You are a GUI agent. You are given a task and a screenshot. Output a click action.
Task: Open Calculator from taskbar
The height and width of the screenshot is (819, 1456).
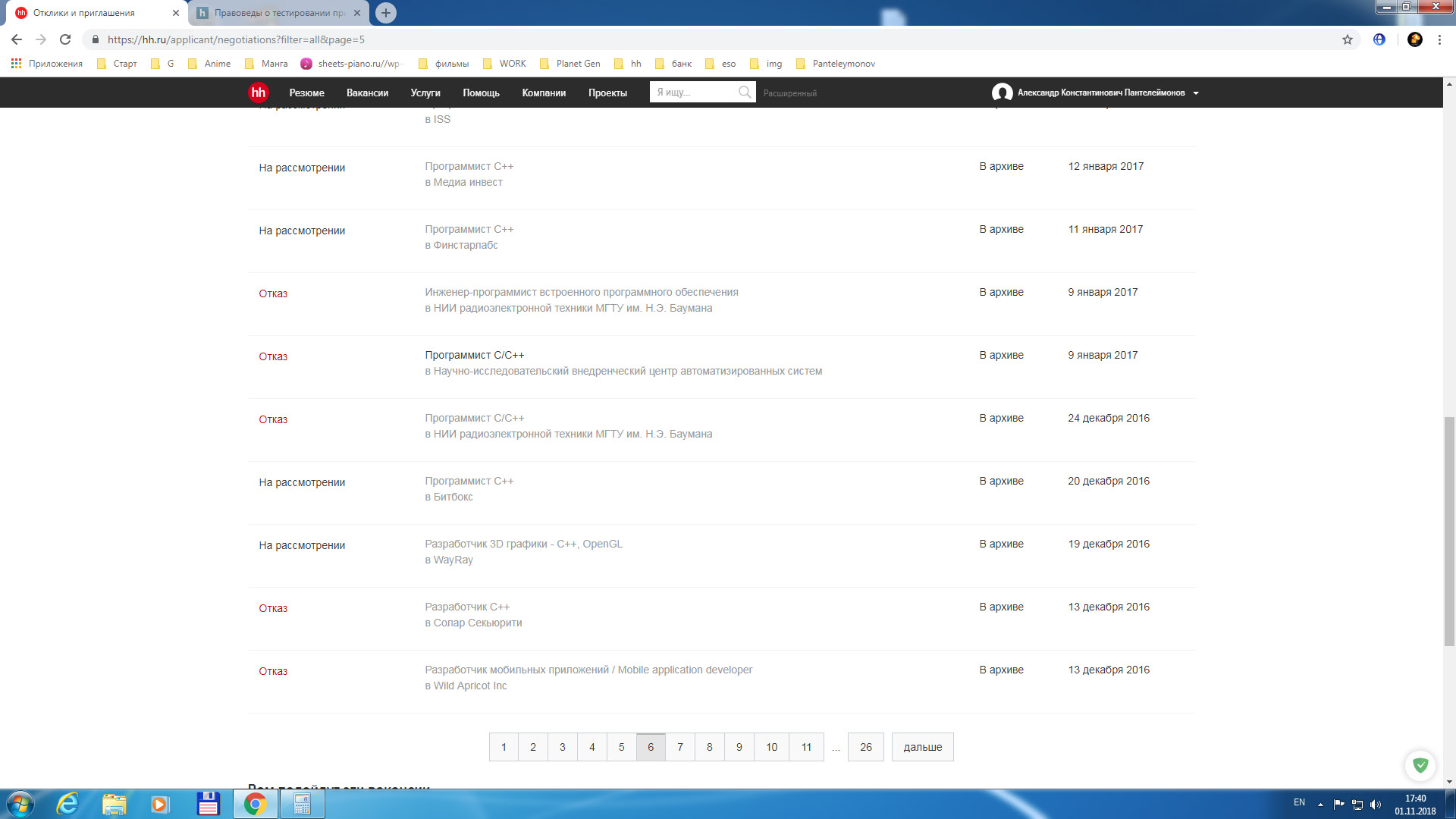coord(303,804)
